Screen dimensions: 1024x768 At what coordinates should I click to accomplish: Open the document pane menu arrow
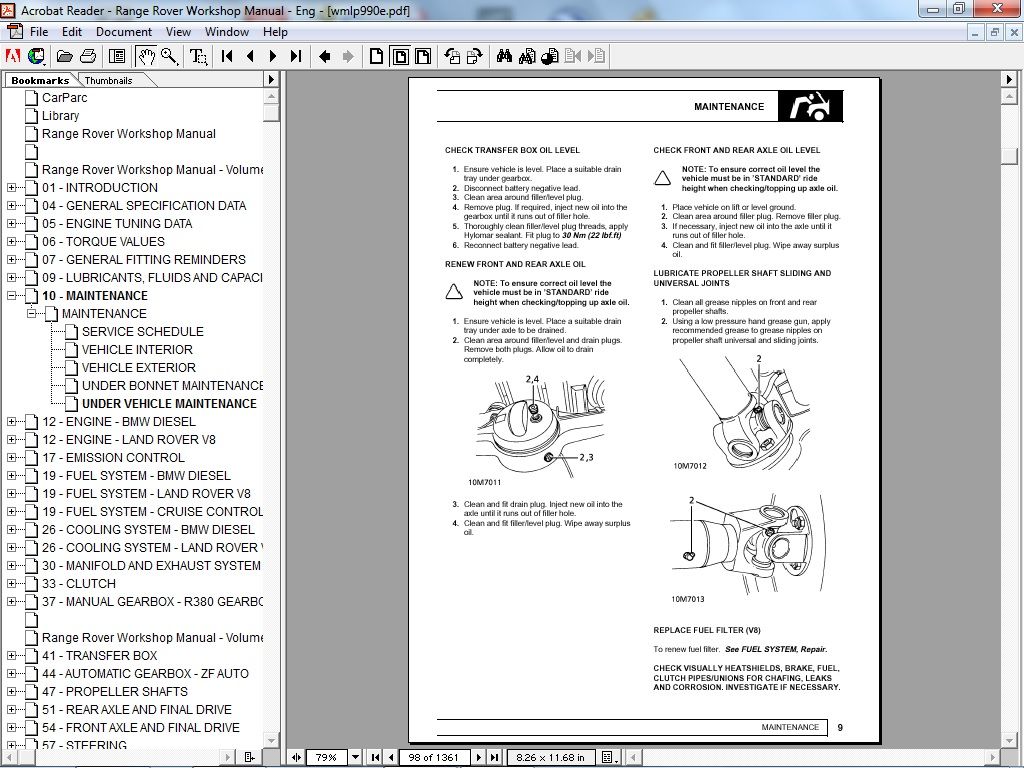(x=1009, y=80)
